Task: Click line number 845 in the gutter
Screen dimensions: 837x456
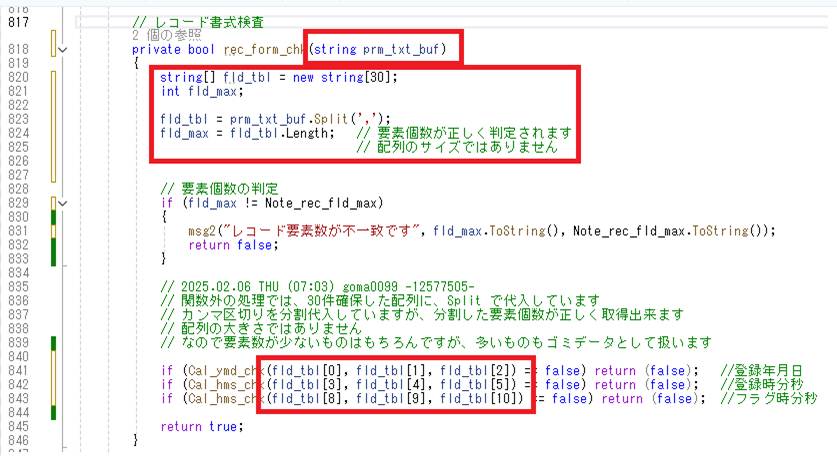Action: [19, 425]
